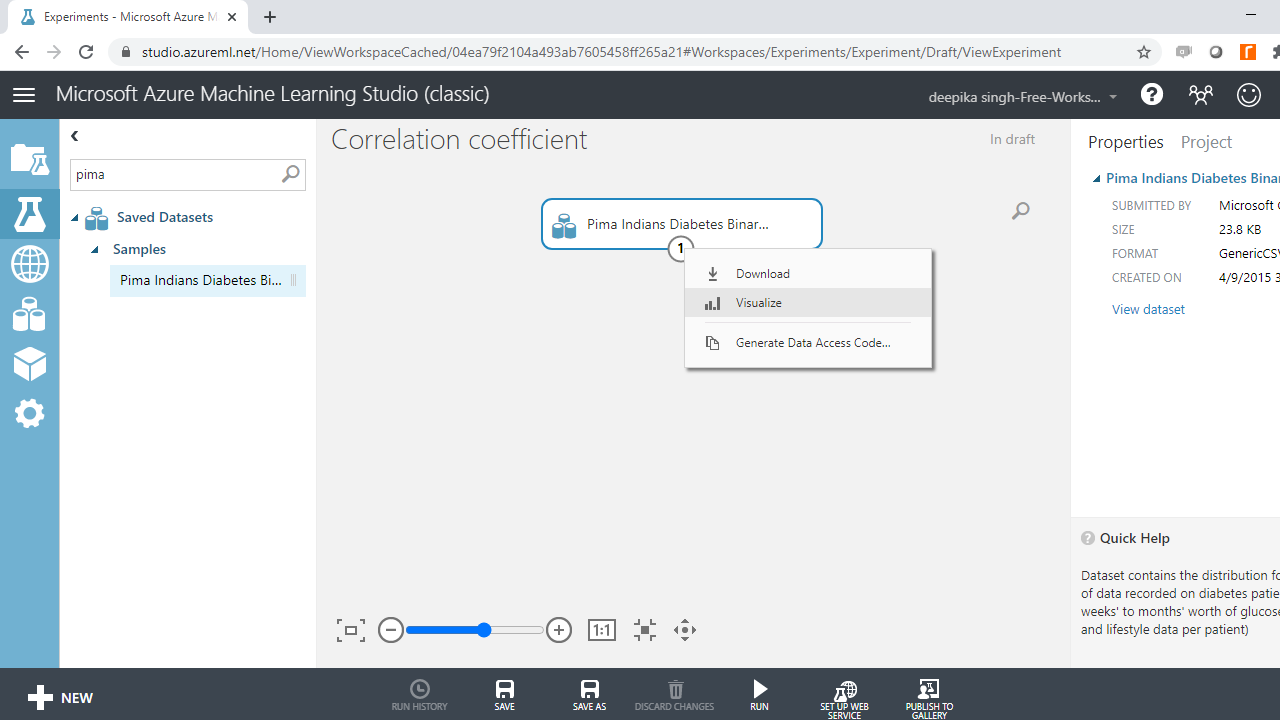Open a new browser tab

[x=270, y=17]
